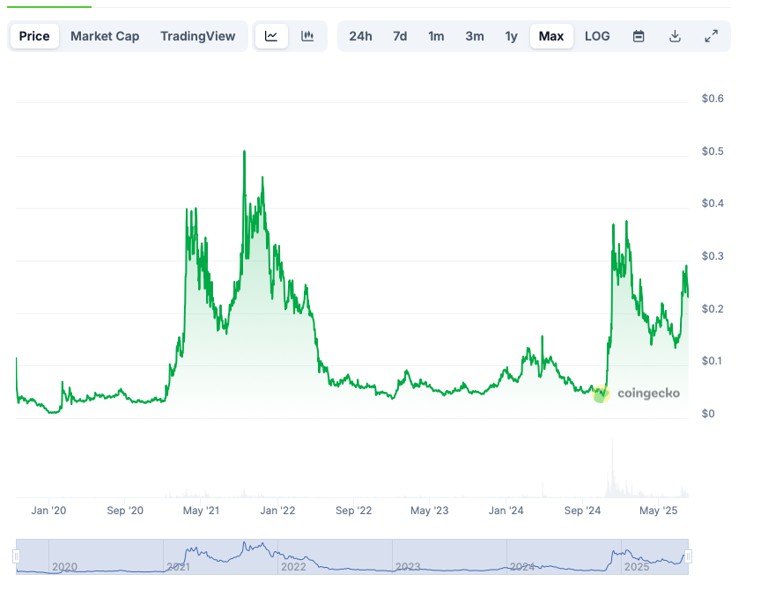This screenshot has height=589, width=768.
Task: Select the Max time range
Action: [x=551, y=36]
